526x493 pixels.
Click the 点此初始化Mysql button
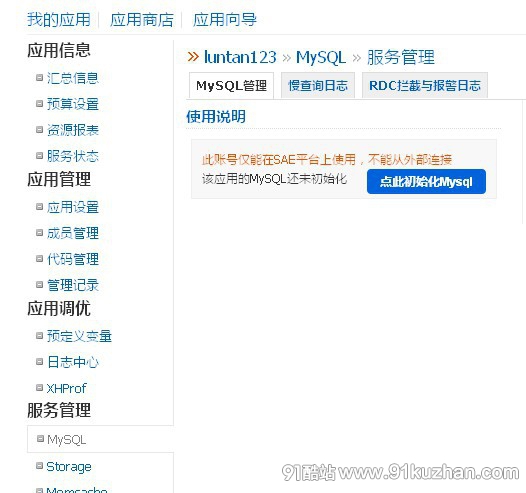pos(426,181)
